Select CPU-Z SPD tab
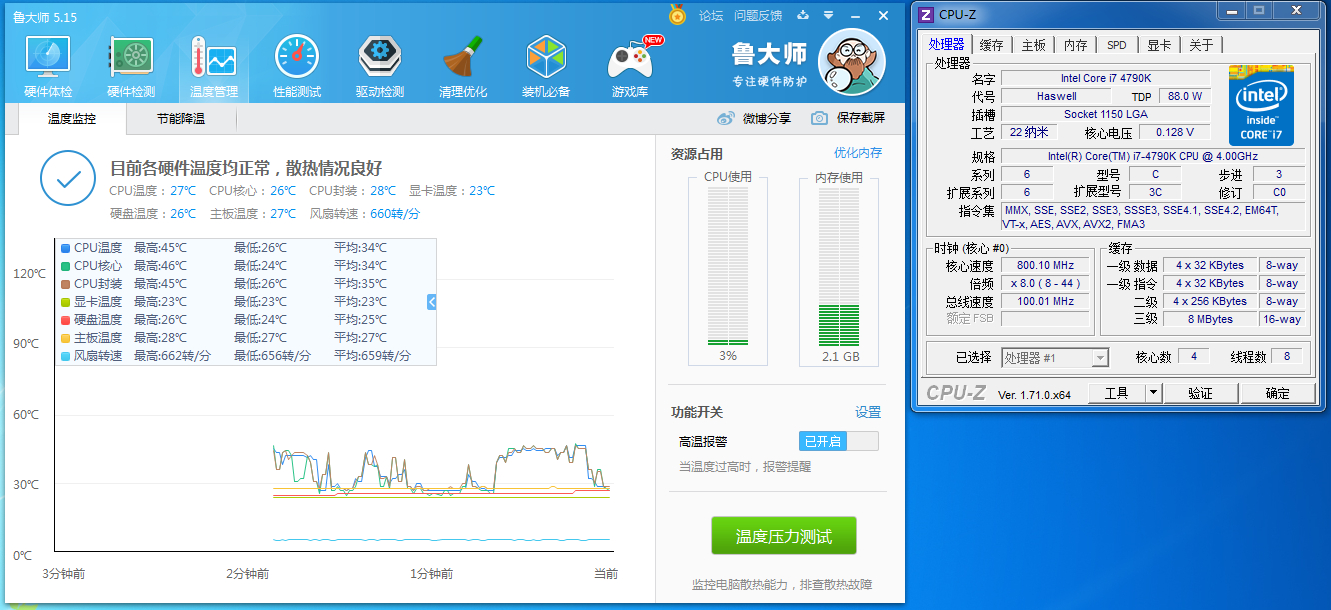This screenshot has width=1331, height=610. coord(1117,45)
